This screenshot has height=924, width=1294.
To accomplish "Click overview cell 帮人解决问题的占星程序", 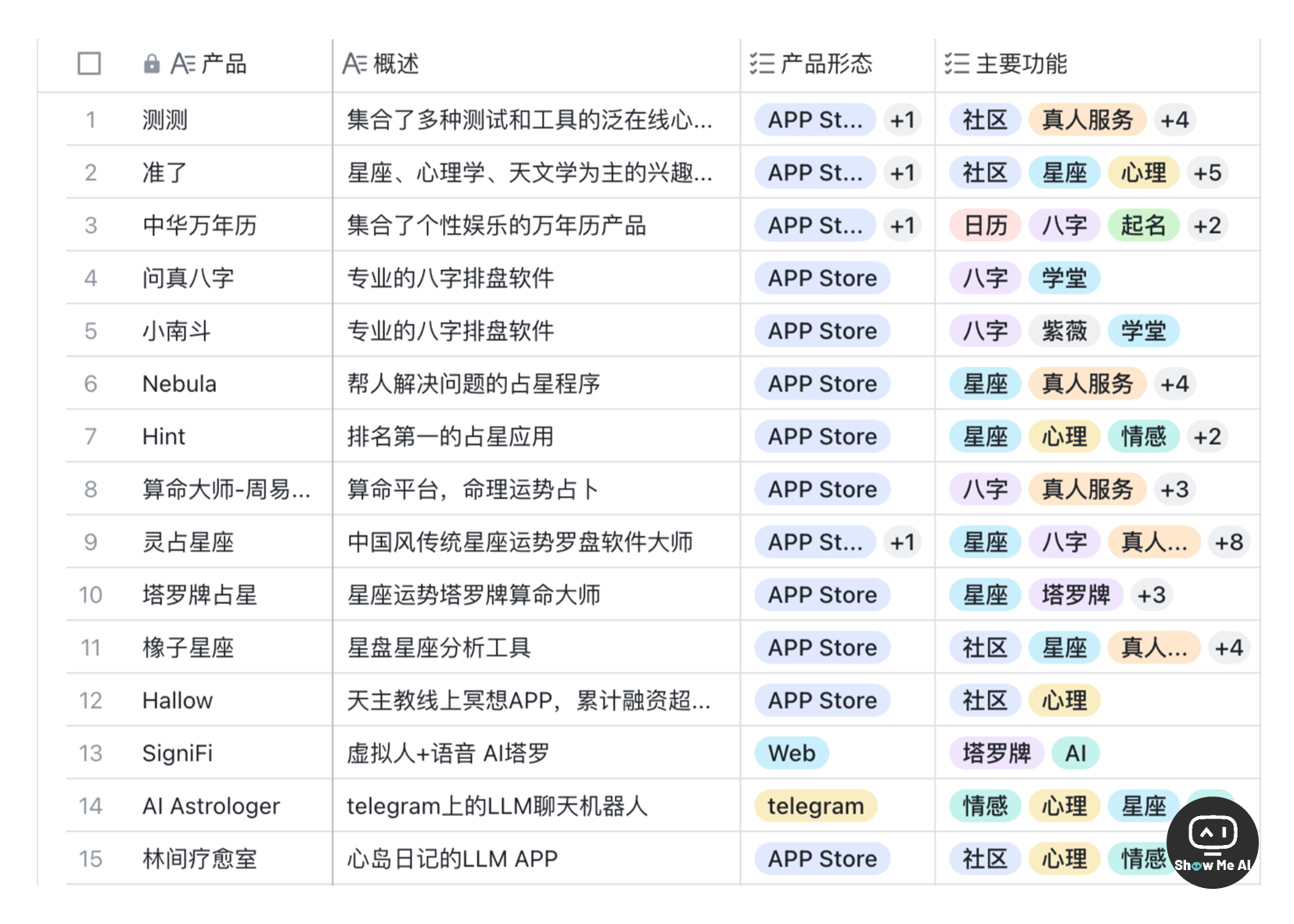I will [x=473, y=383].
